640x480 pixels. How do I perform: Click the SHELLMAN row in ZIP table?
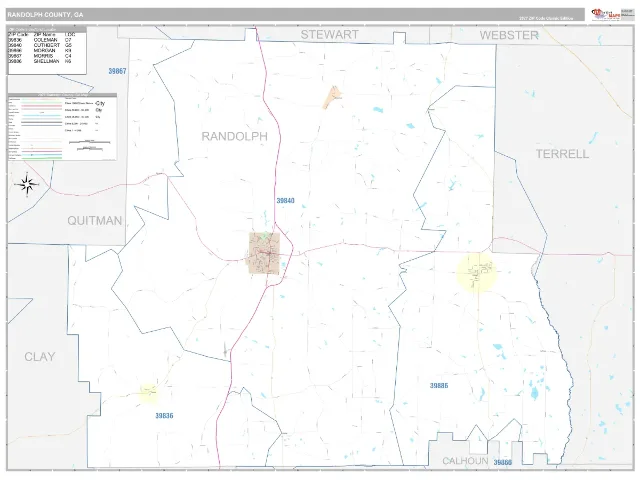[x=40, y=61]
